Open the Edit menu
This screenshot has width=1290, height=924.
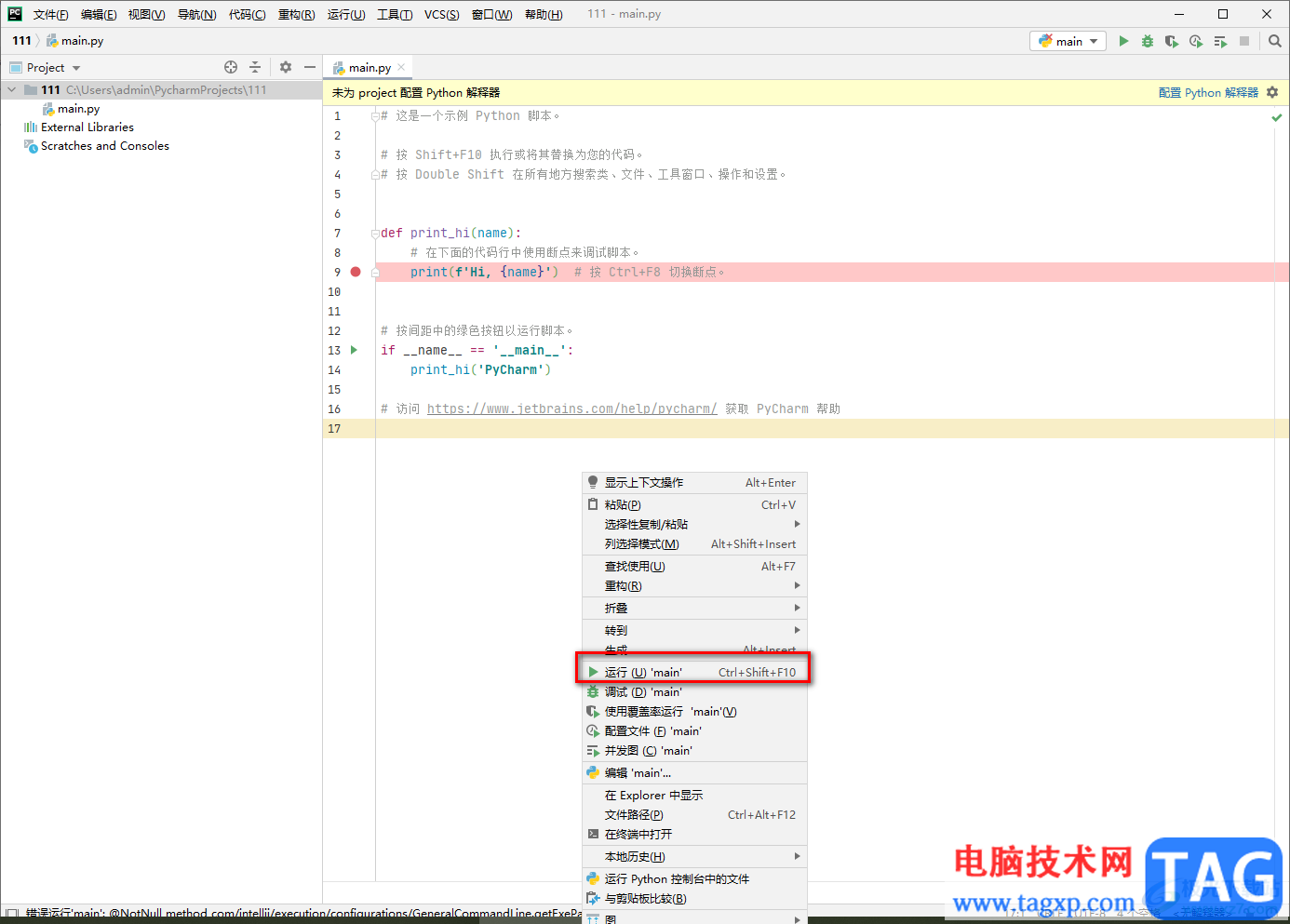click(99, 14)
